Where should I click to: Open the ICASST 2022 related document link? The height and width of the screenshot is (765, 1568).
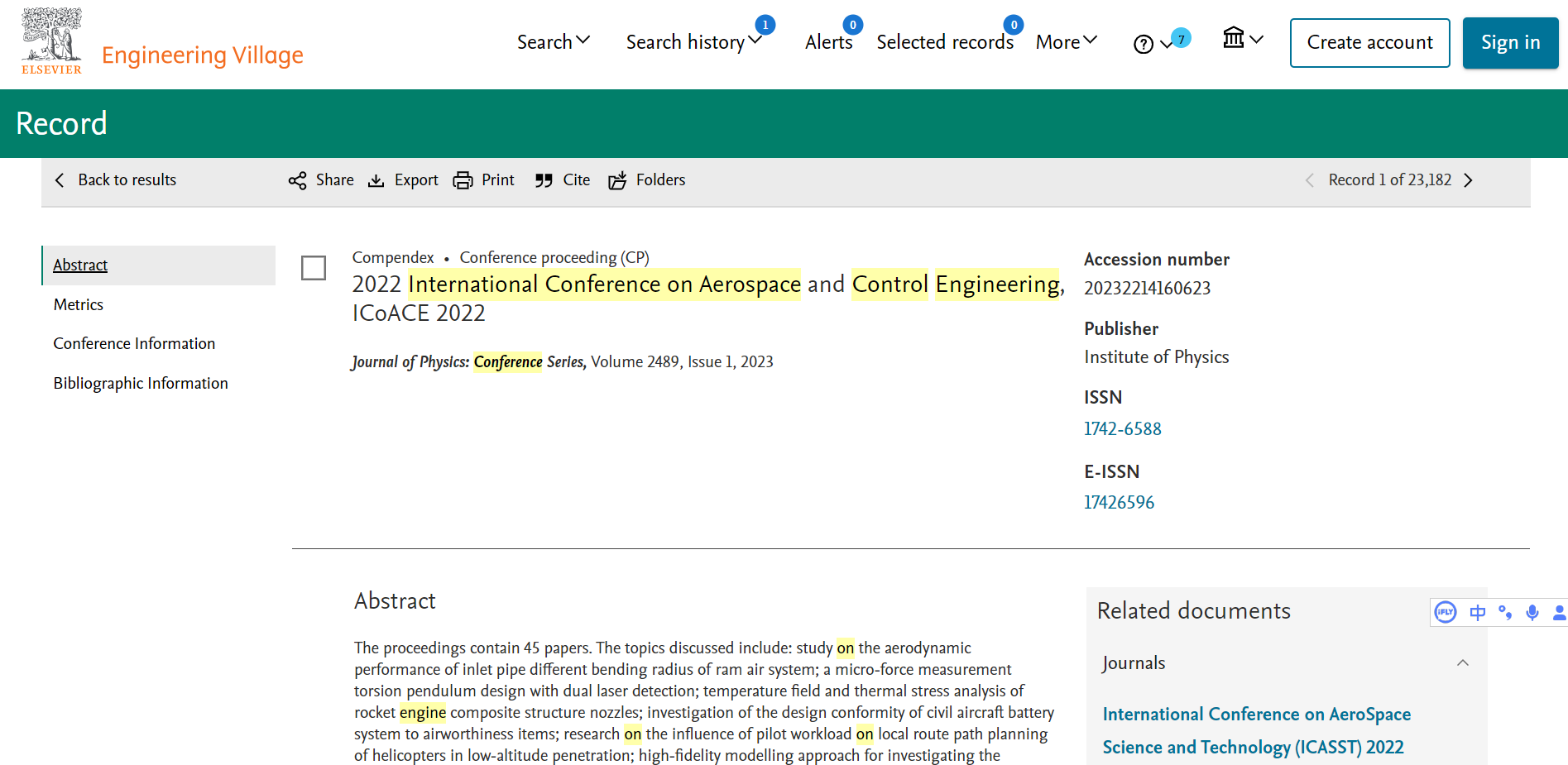tap(1257, 730)
